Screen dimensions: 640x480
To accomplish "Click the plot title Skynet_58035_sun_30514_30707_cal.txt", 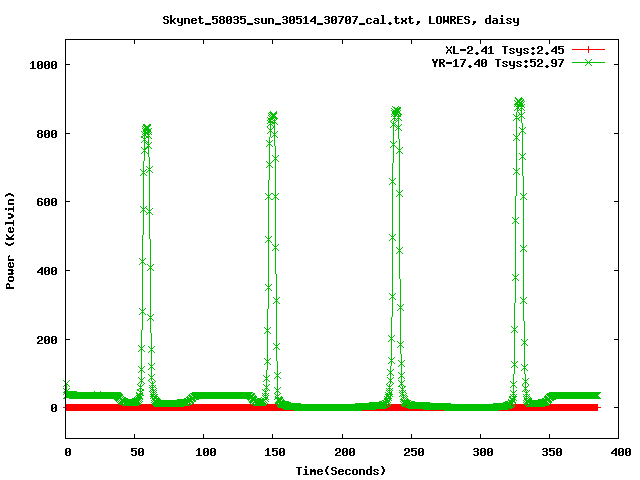I will point(340,20).
